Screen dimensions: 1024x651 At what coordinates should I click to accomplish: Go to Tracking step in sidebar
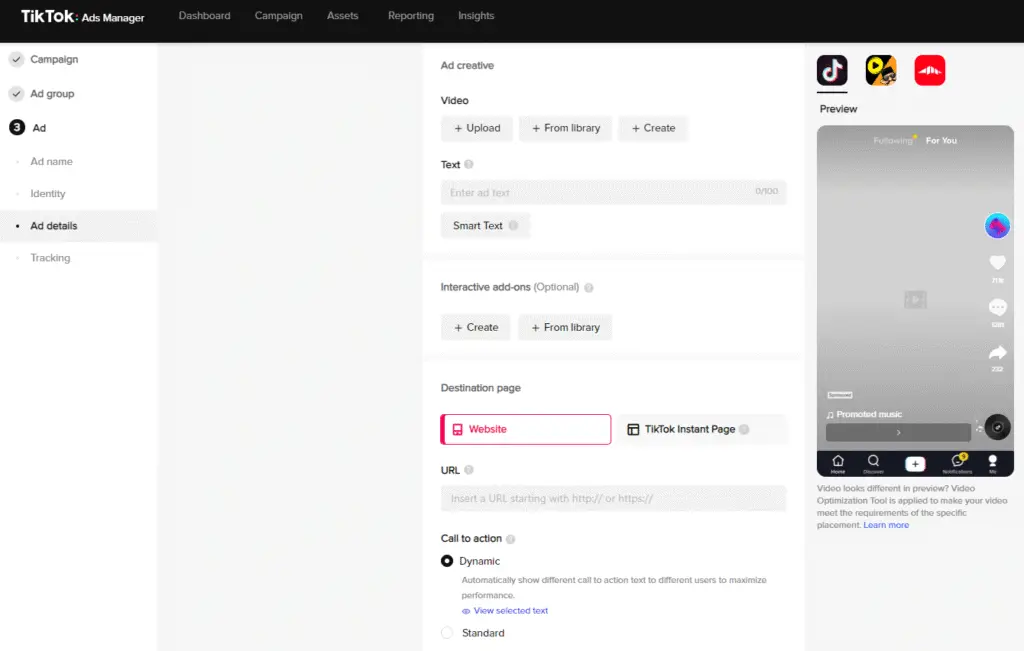click(50, 258)
